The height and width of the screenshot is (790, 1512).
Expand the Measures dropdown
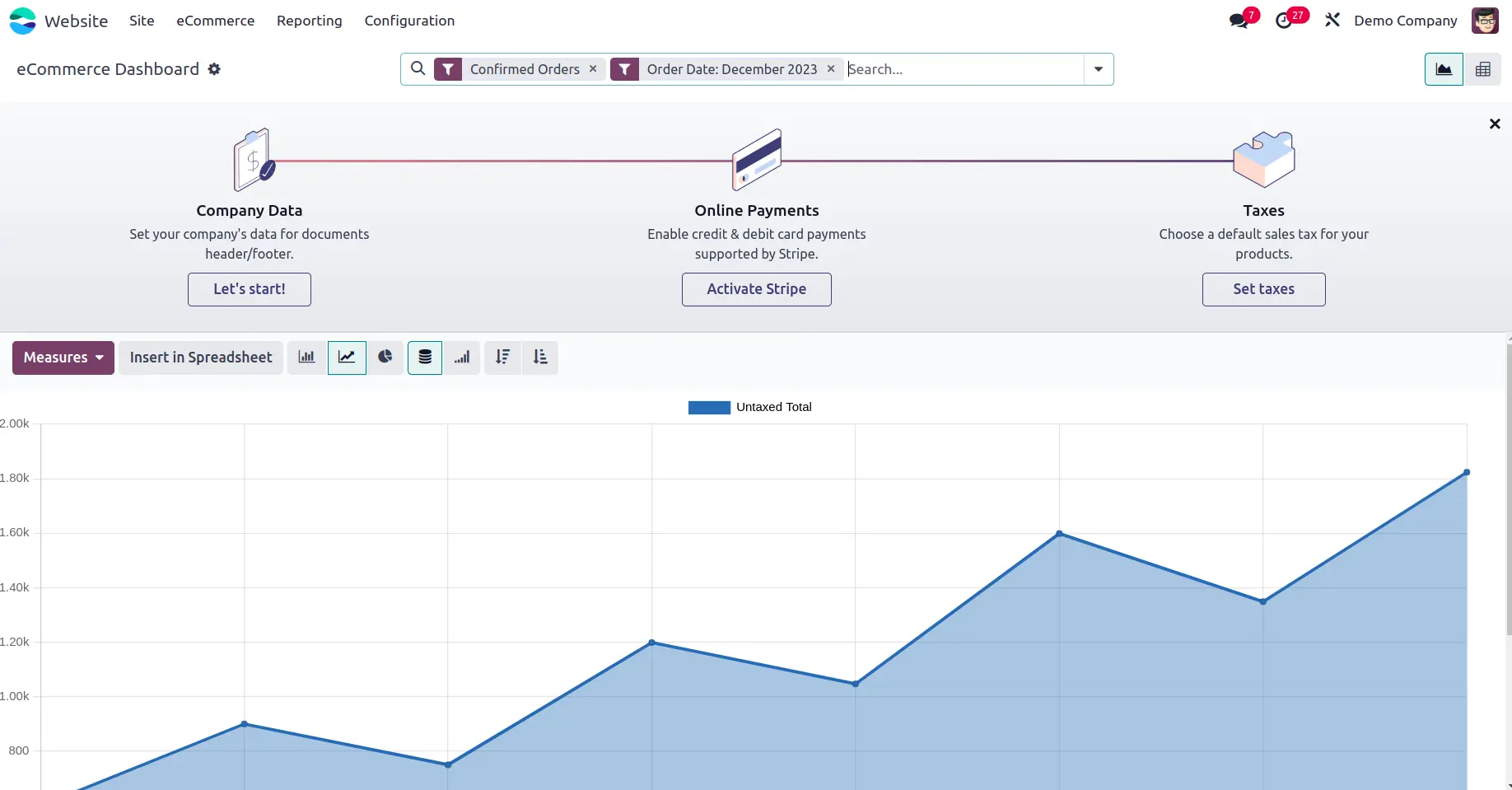(63, 358)
